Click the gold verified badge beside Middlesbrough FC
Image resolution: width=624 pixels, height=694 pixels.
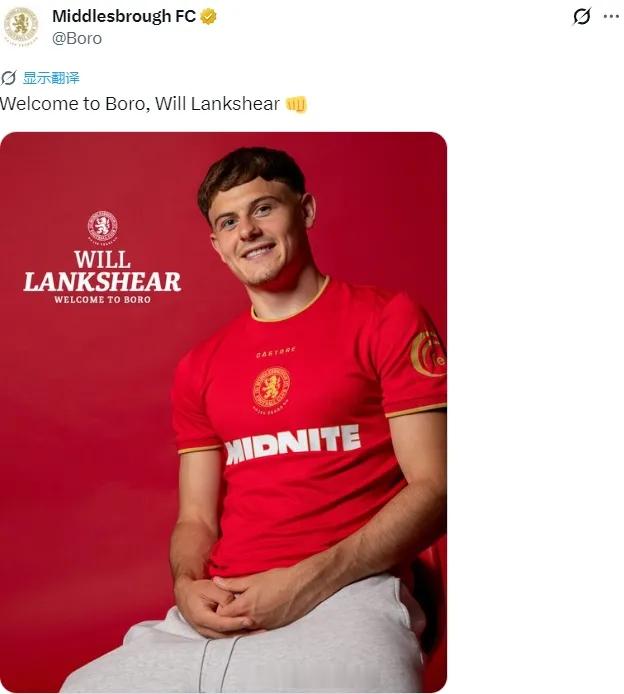208,16
